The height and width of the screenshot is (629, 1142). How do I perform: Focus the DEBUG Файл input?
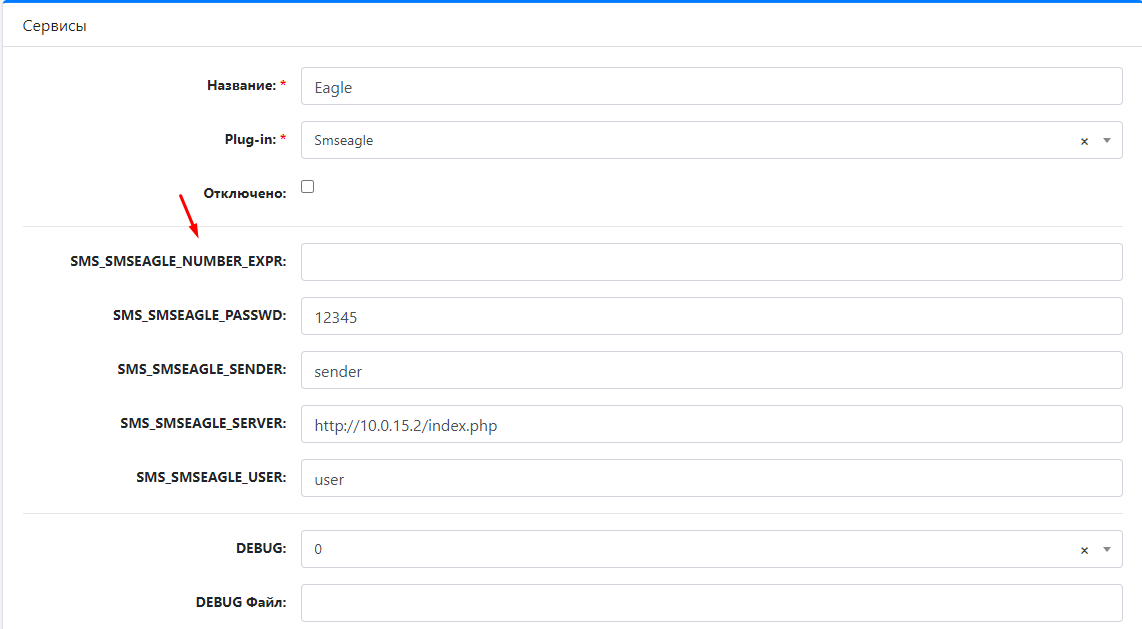pyautogui.click(x=712, y=603)
